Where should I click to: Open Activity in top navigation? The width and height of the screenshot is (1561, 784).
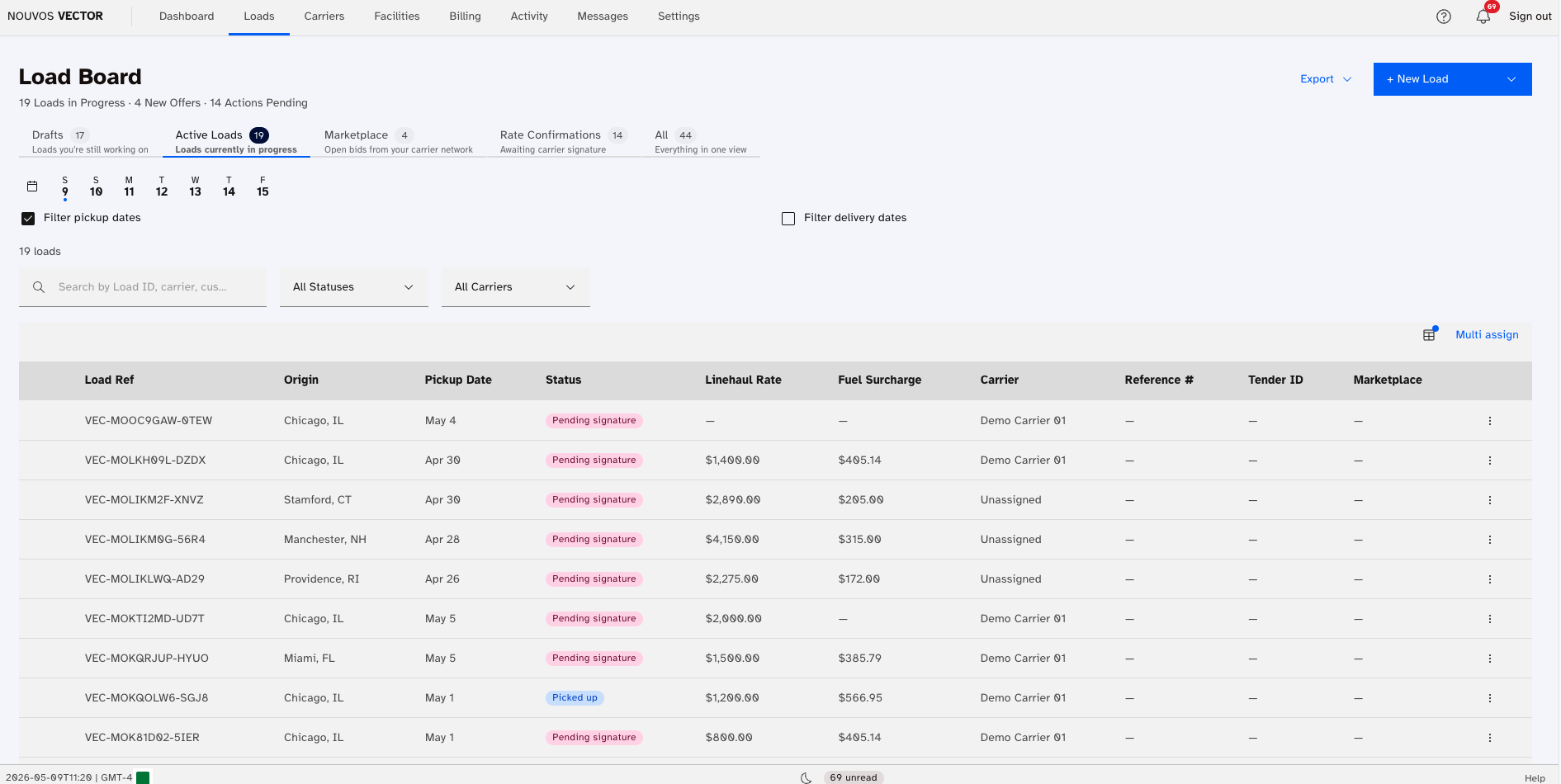[x=529, y=17]
